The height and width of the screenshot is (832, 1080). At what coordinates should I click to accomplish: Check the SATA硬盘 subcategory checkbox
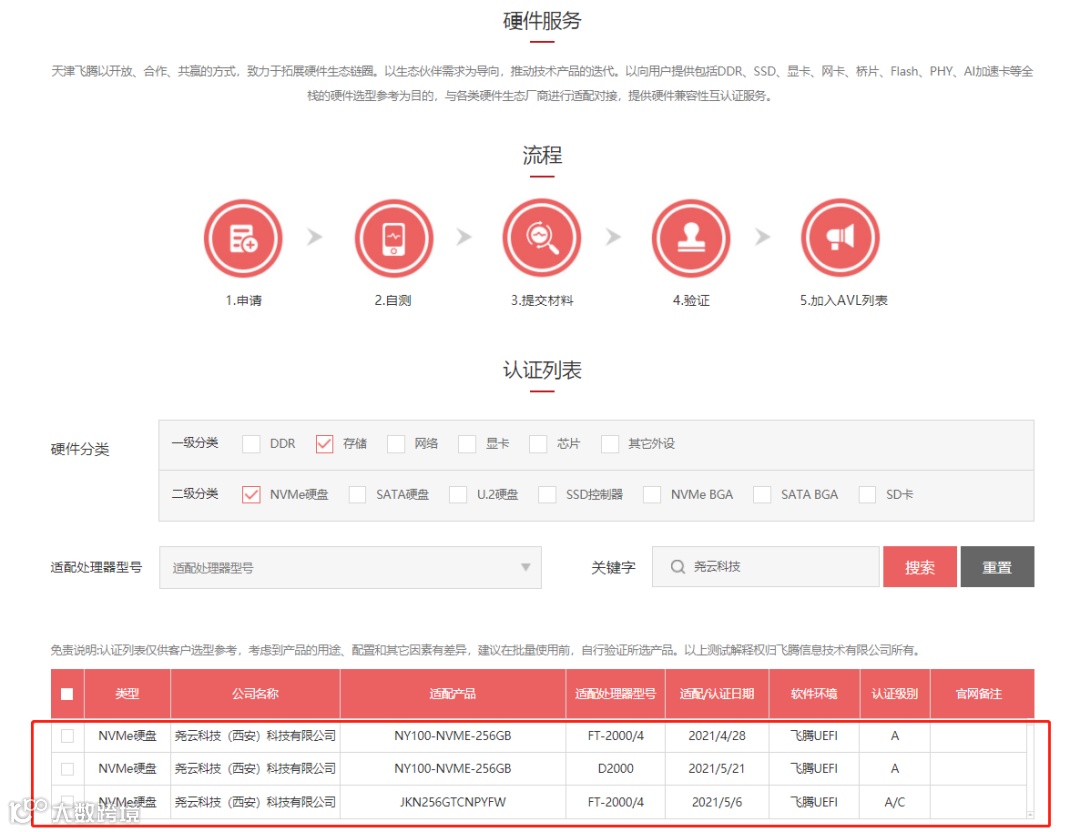[357, 495]
